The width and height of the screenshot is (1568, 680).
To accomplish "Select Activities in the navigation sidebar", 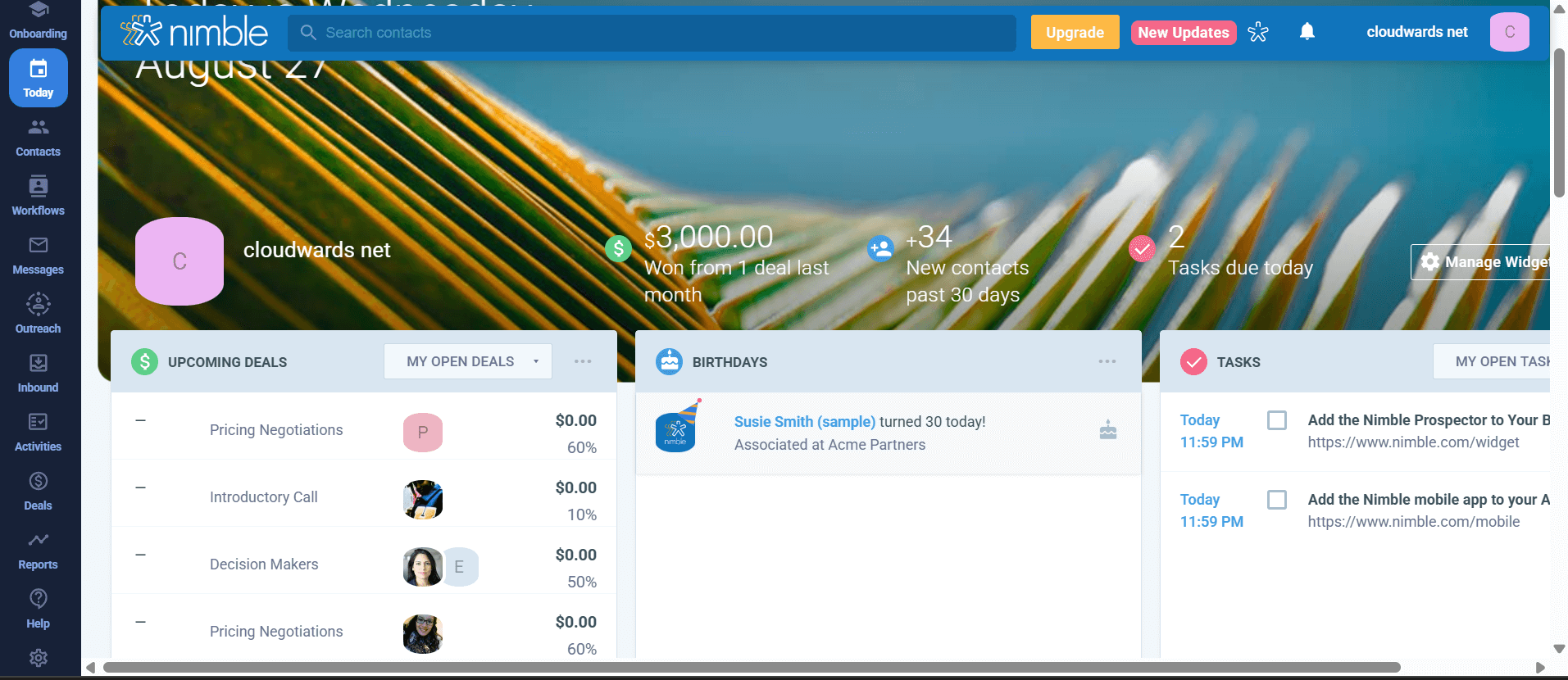I will [x=39, y=433].
